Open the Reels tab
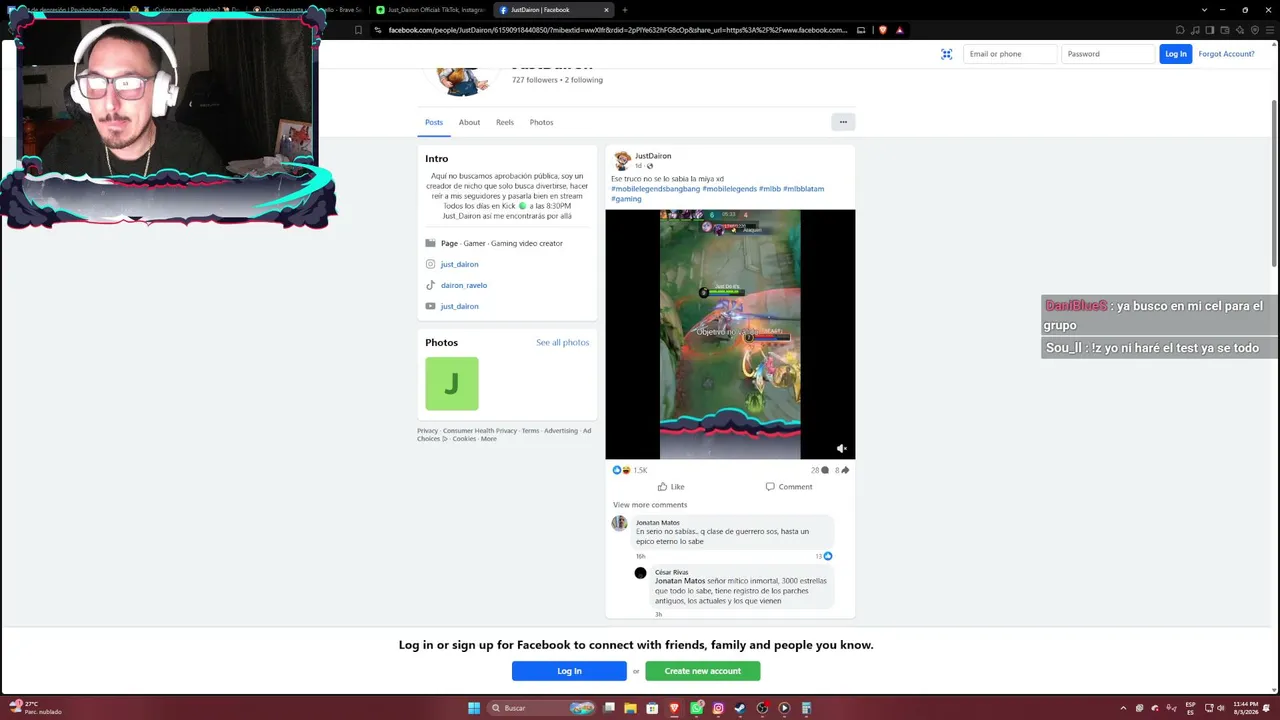The height and width of the screenshot is (720, 1280). [x=505, y=122]
